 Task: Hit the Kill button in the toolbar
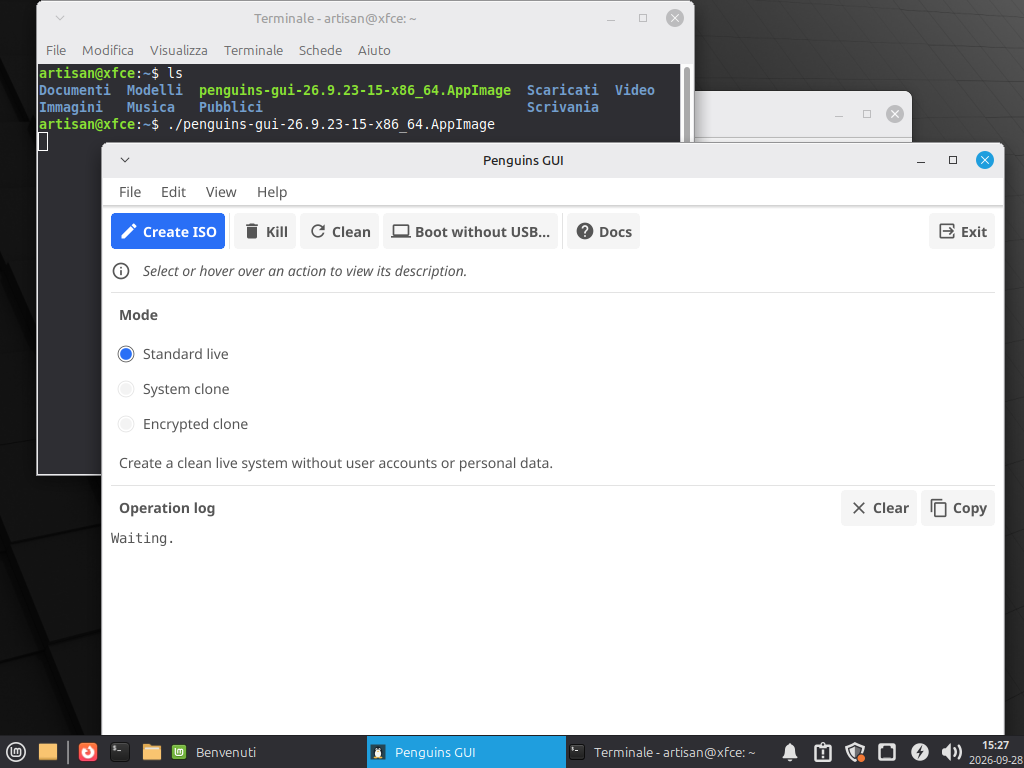(265, 231)
